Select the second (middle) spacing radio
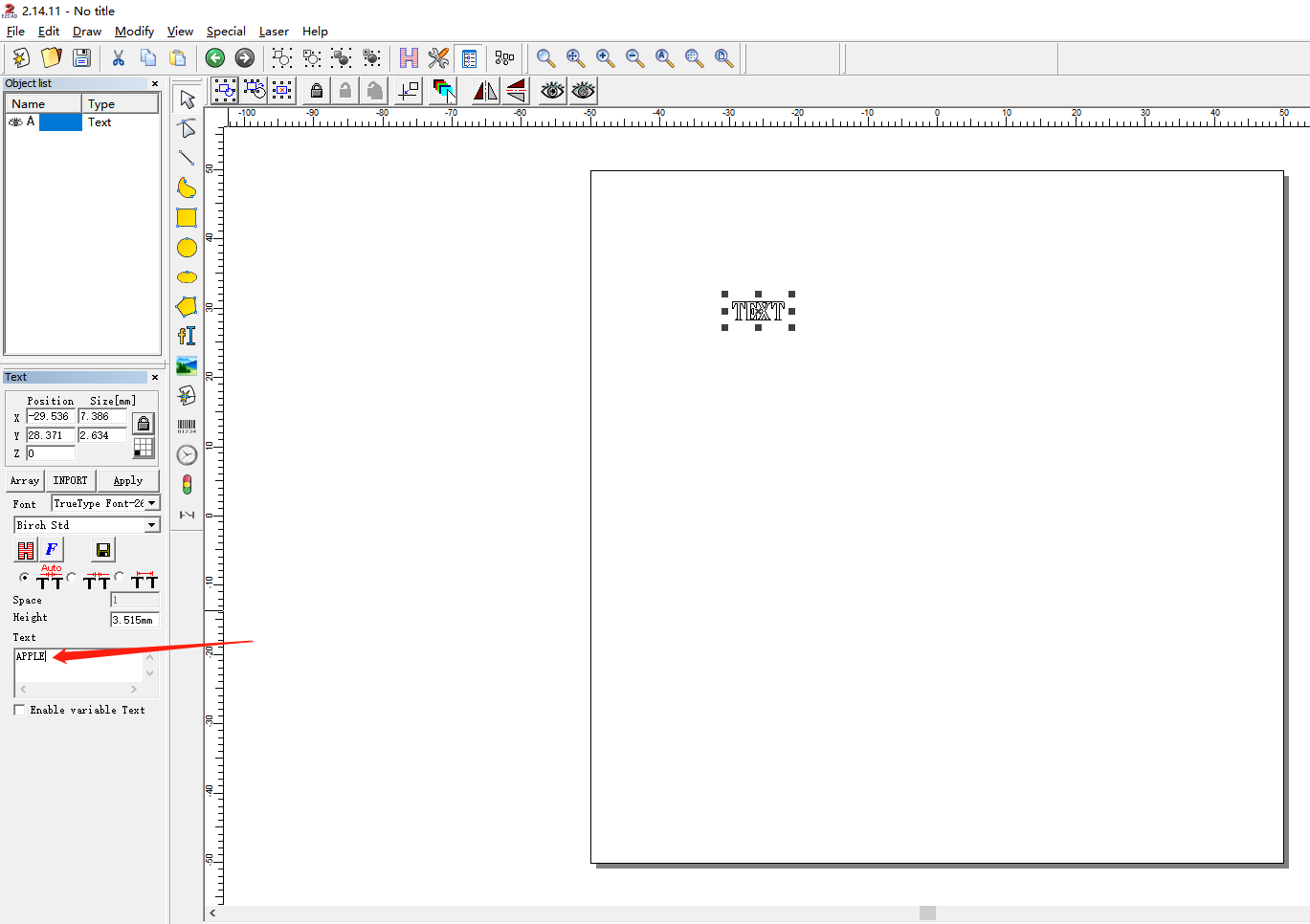The height and width of the screenshot is (924, 1310). pyautogui.click(x=72, y=577)
